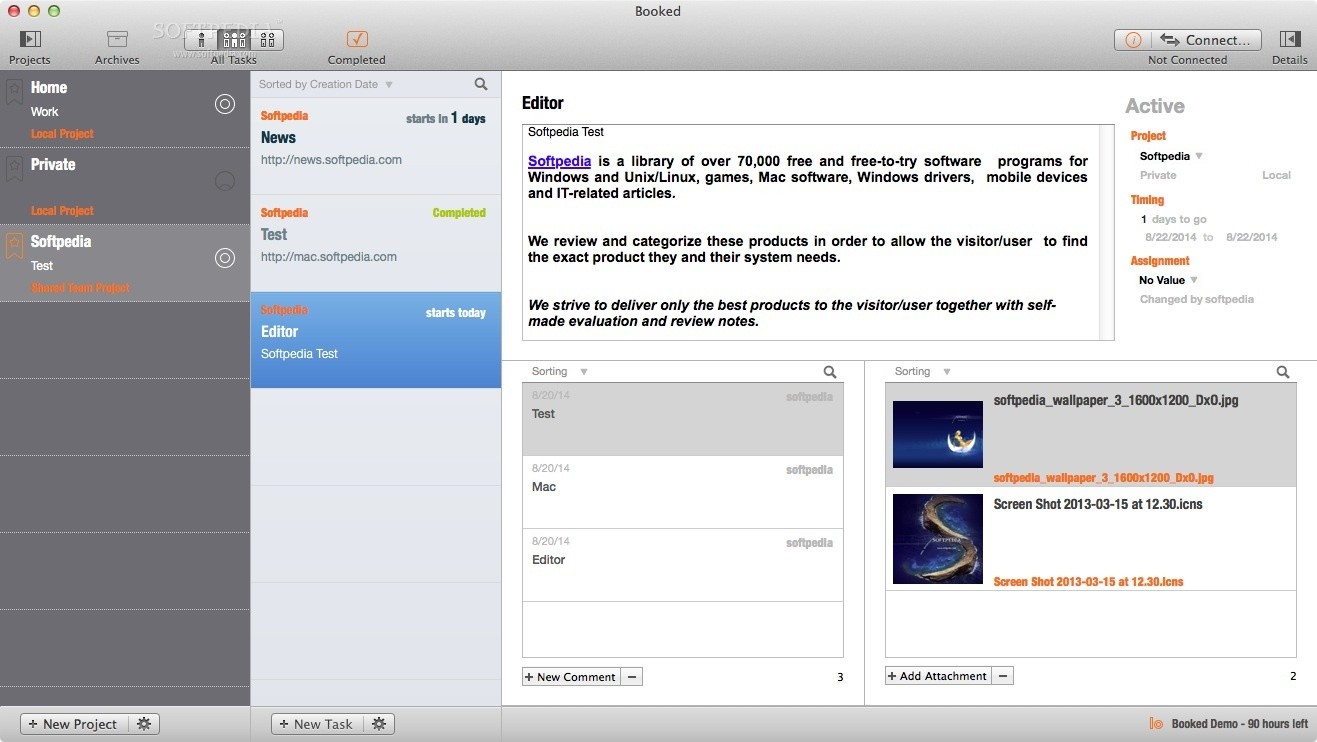Click the bookmark icon of Private project
The height and width of the screenshot is (742, 1317).
point(14,169)
